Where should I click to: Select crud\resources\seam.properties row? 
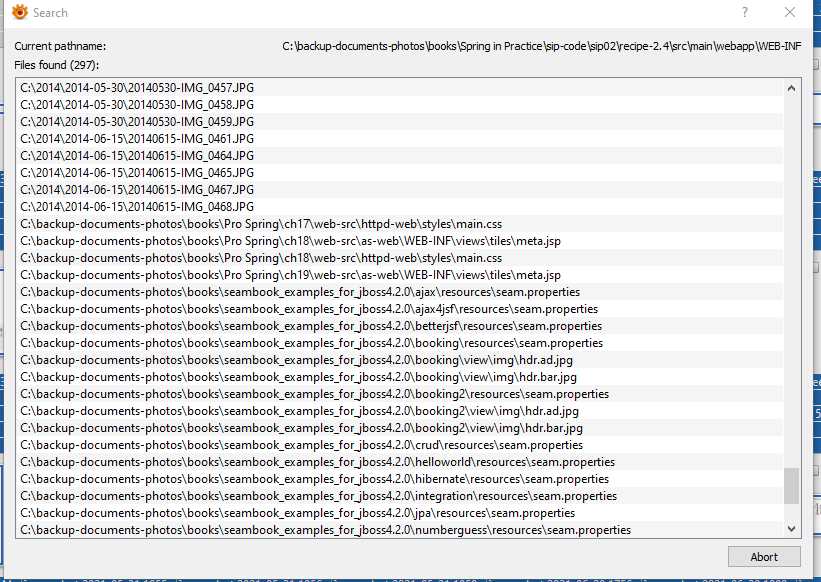(x=401, y=445)
